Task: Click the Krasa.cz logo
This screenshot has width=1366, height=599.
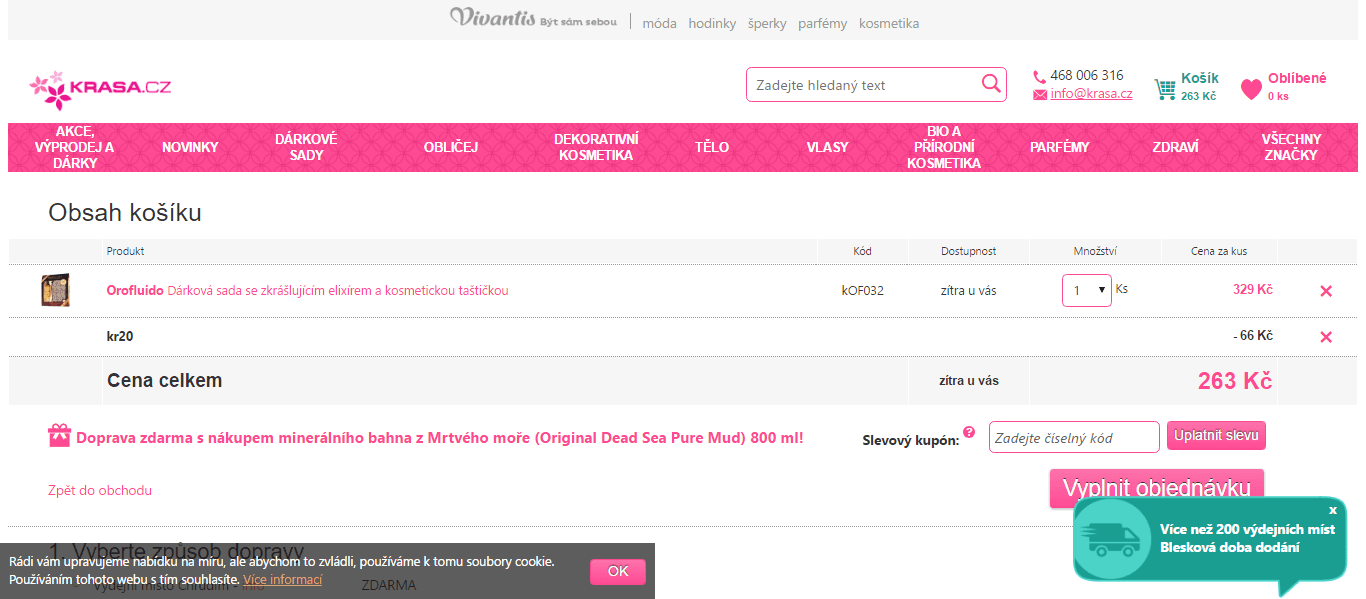Action: pyautogui.click(x=100, y=89)
